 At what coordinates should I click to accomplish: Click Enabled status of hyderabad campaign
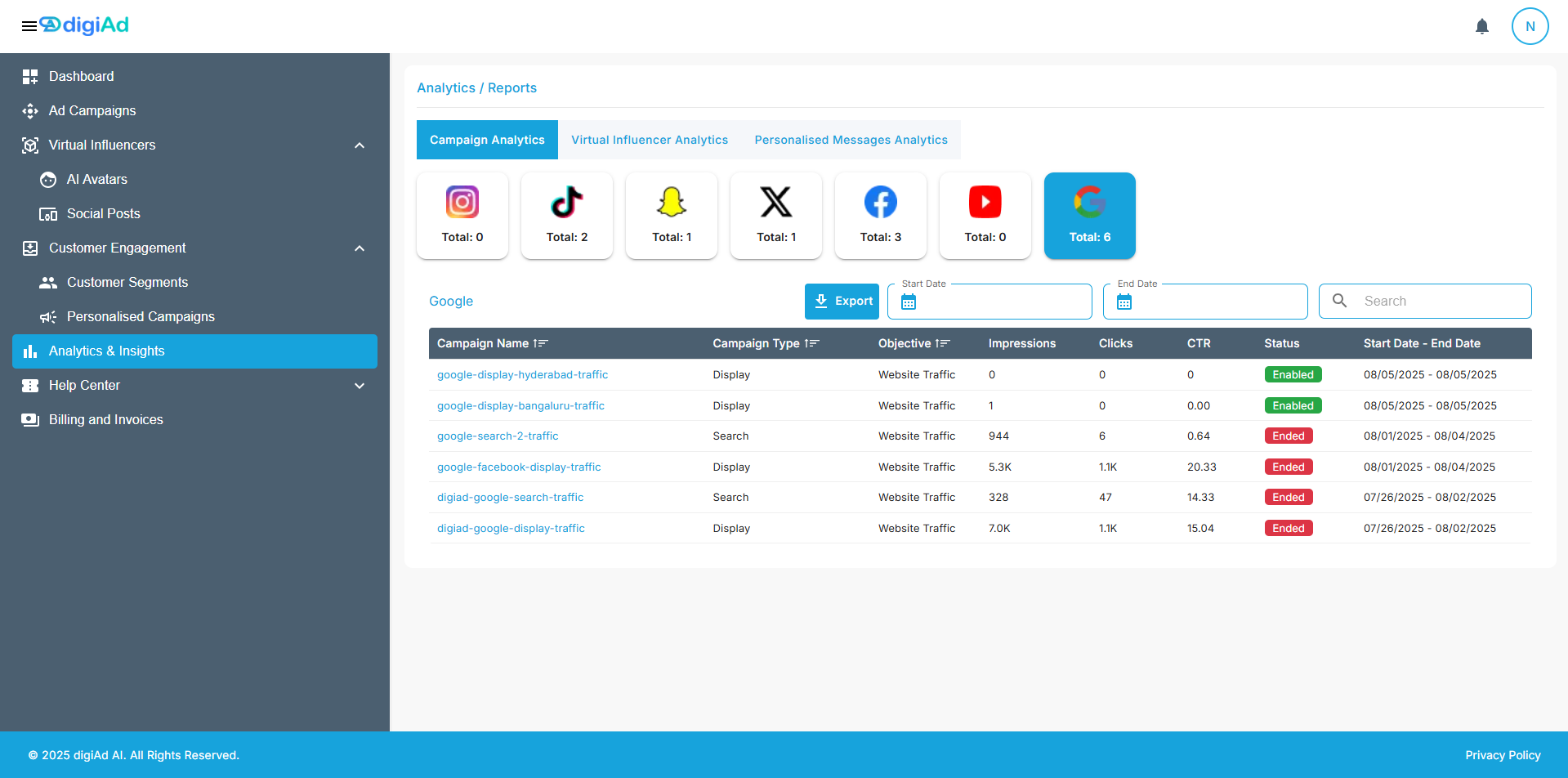[x=1293, y=375]
